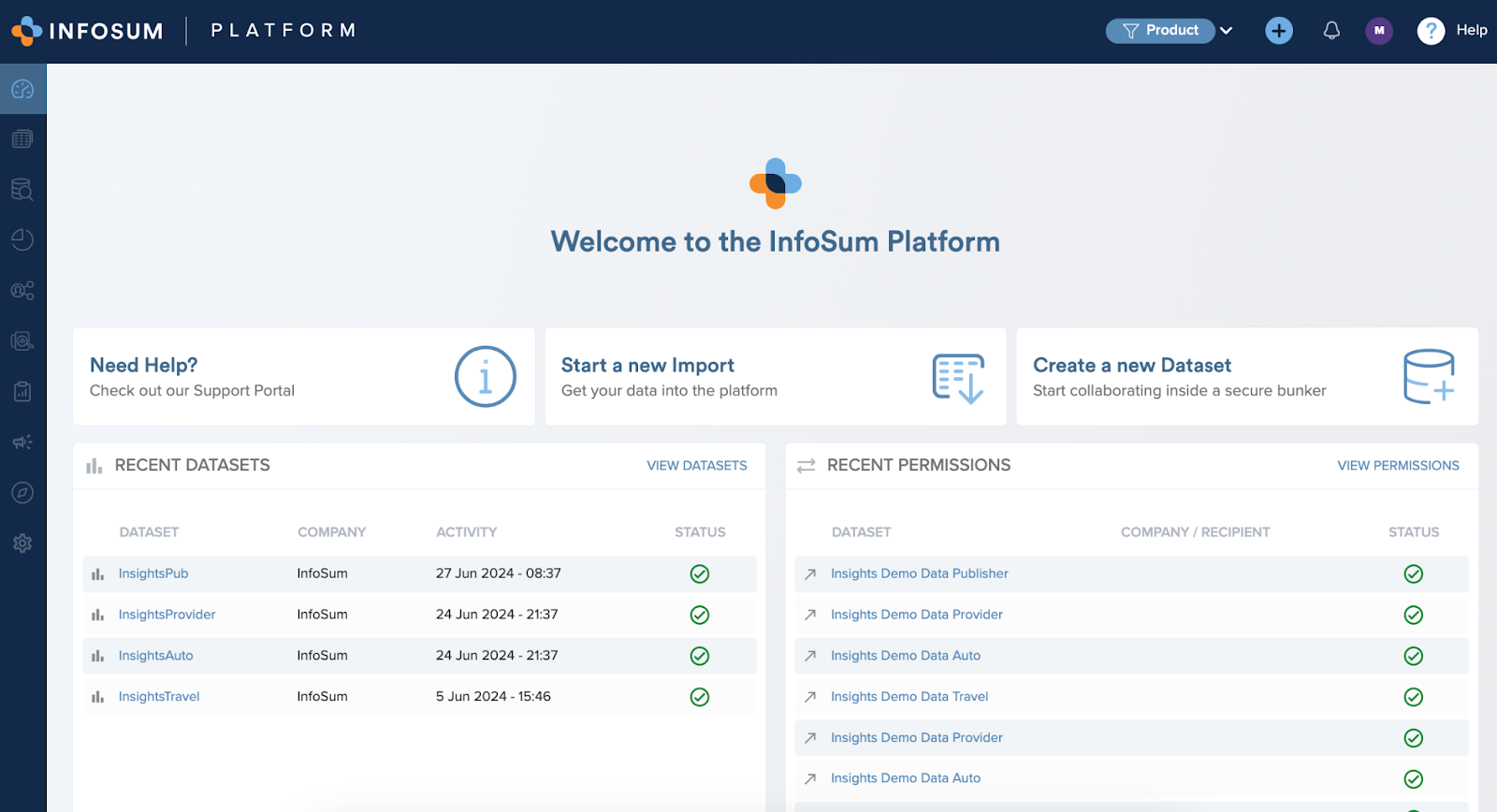The image size is (1497, 812).
Task: Click the InfoSum company cell in InsightsProvider row
Action: coord(322,615)
